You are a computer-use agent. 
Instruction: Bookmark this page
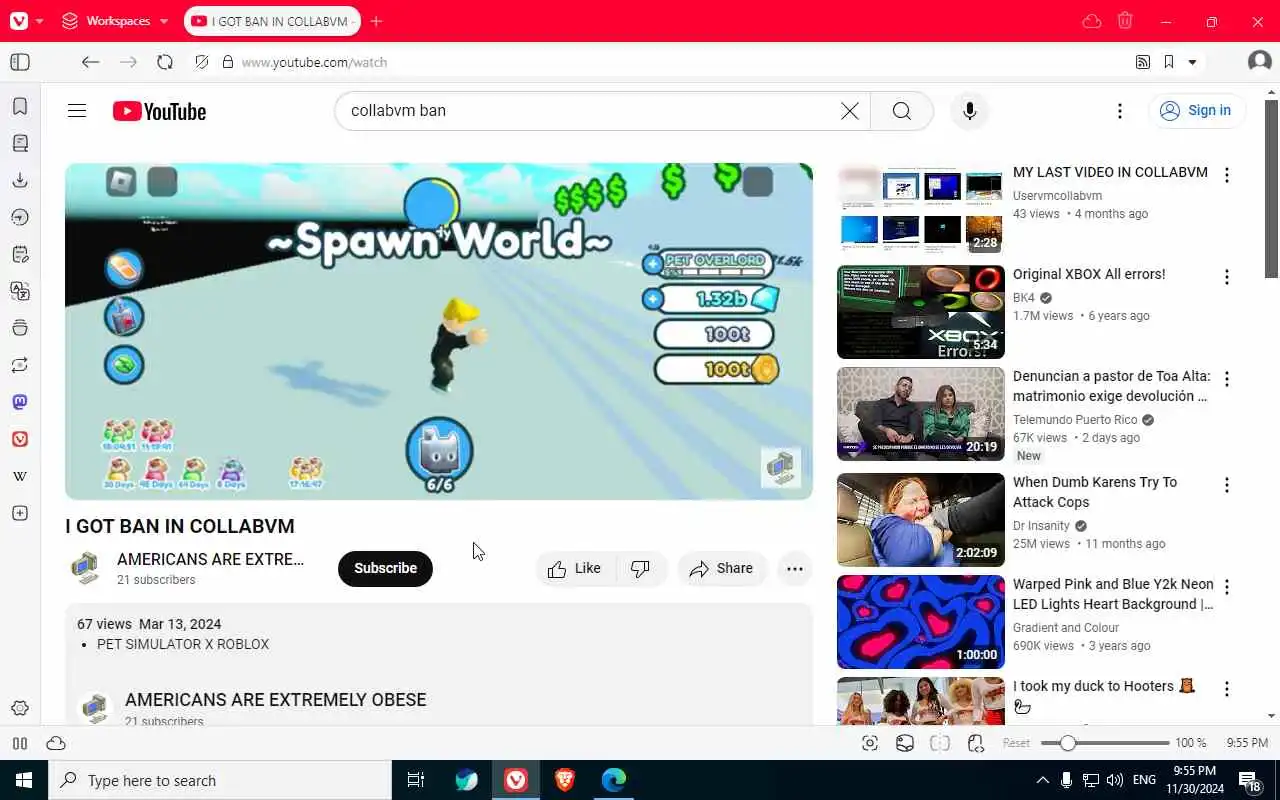point(1168,62)
